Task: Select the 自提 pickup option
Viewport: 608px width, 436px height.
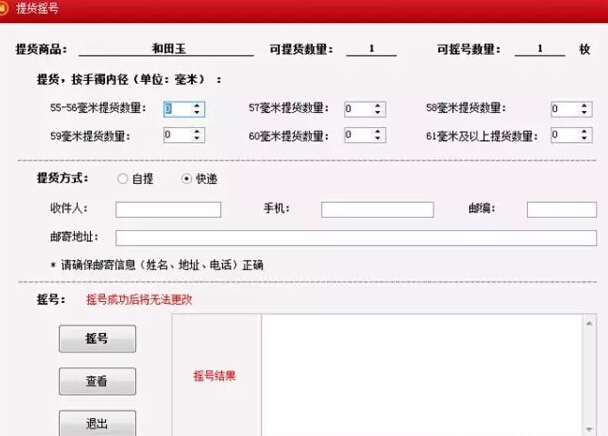Action: tap(122, 179)
